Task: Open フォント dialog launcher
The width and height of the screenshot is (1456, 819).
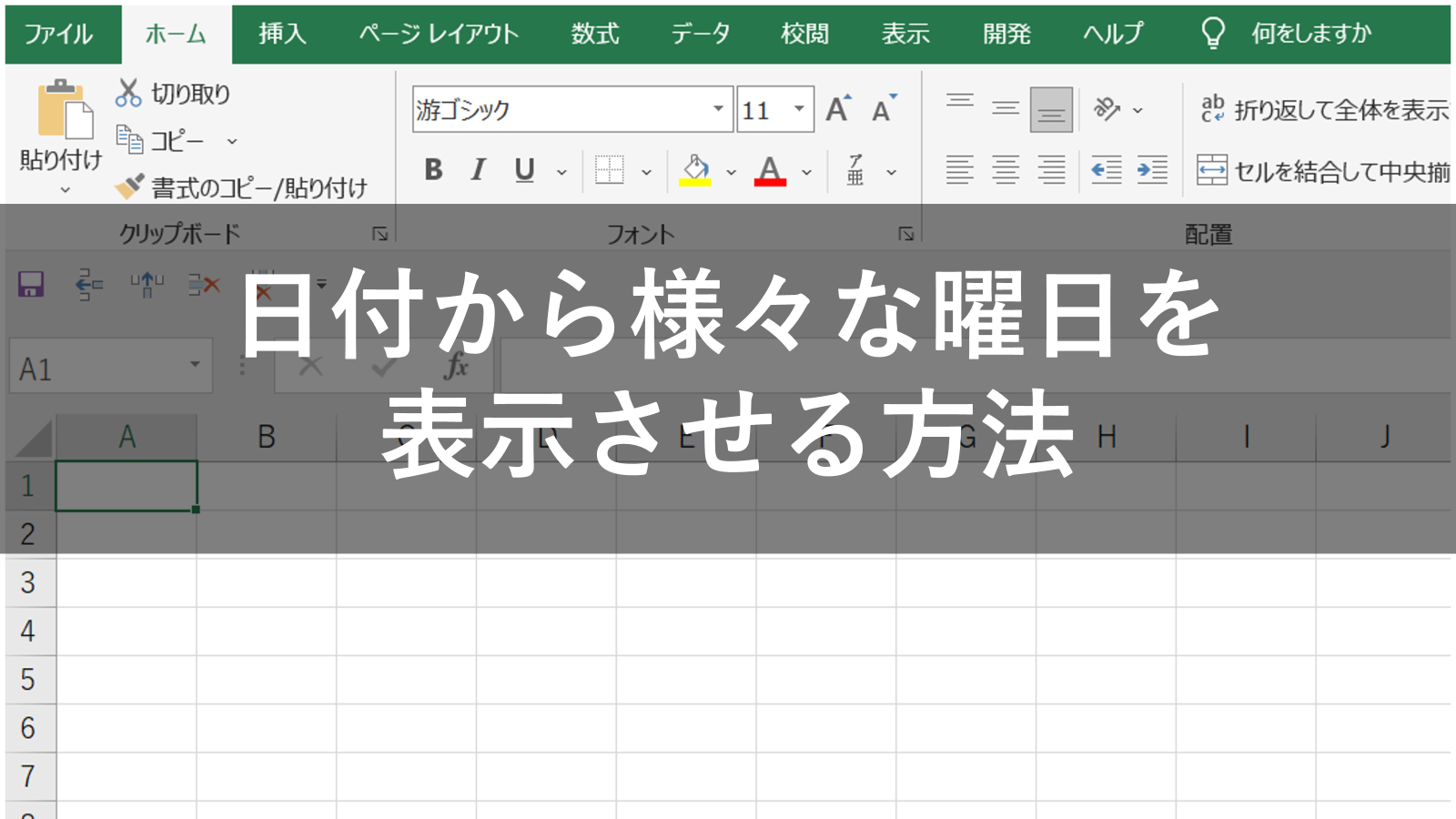Action: point(905,234)
